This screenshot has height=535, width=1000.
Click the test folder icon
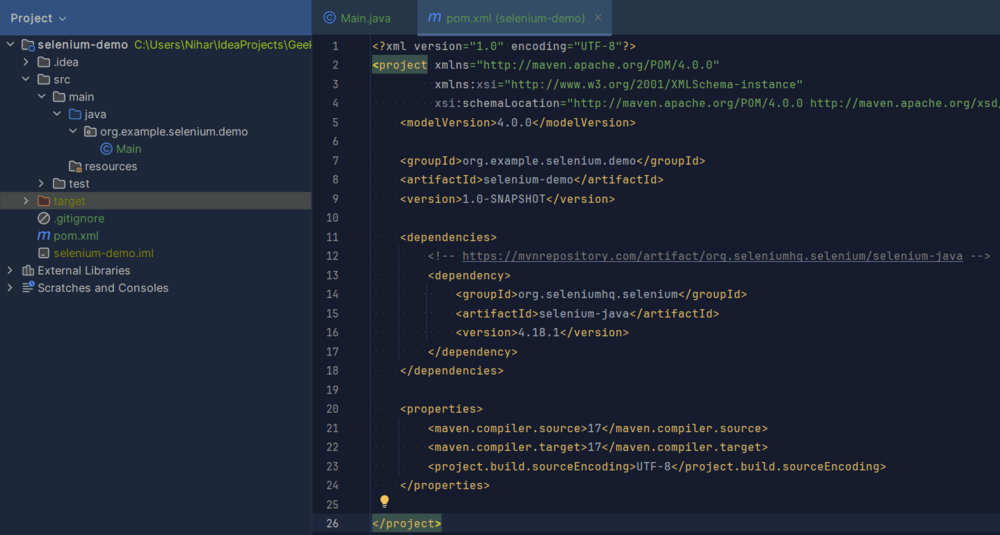tap(59, 184)
